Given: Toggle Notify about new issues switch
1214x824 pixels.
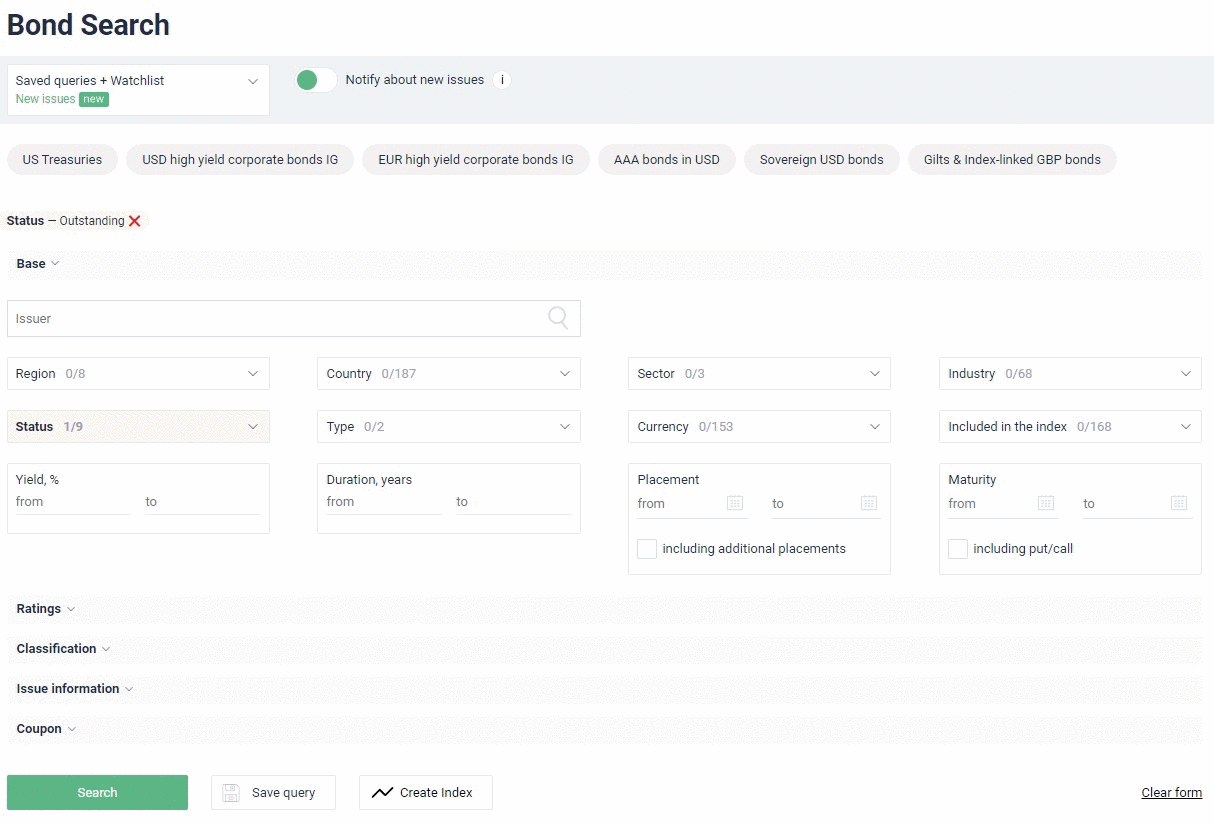Looking at the screenshot, I should (x=316, y=80).
